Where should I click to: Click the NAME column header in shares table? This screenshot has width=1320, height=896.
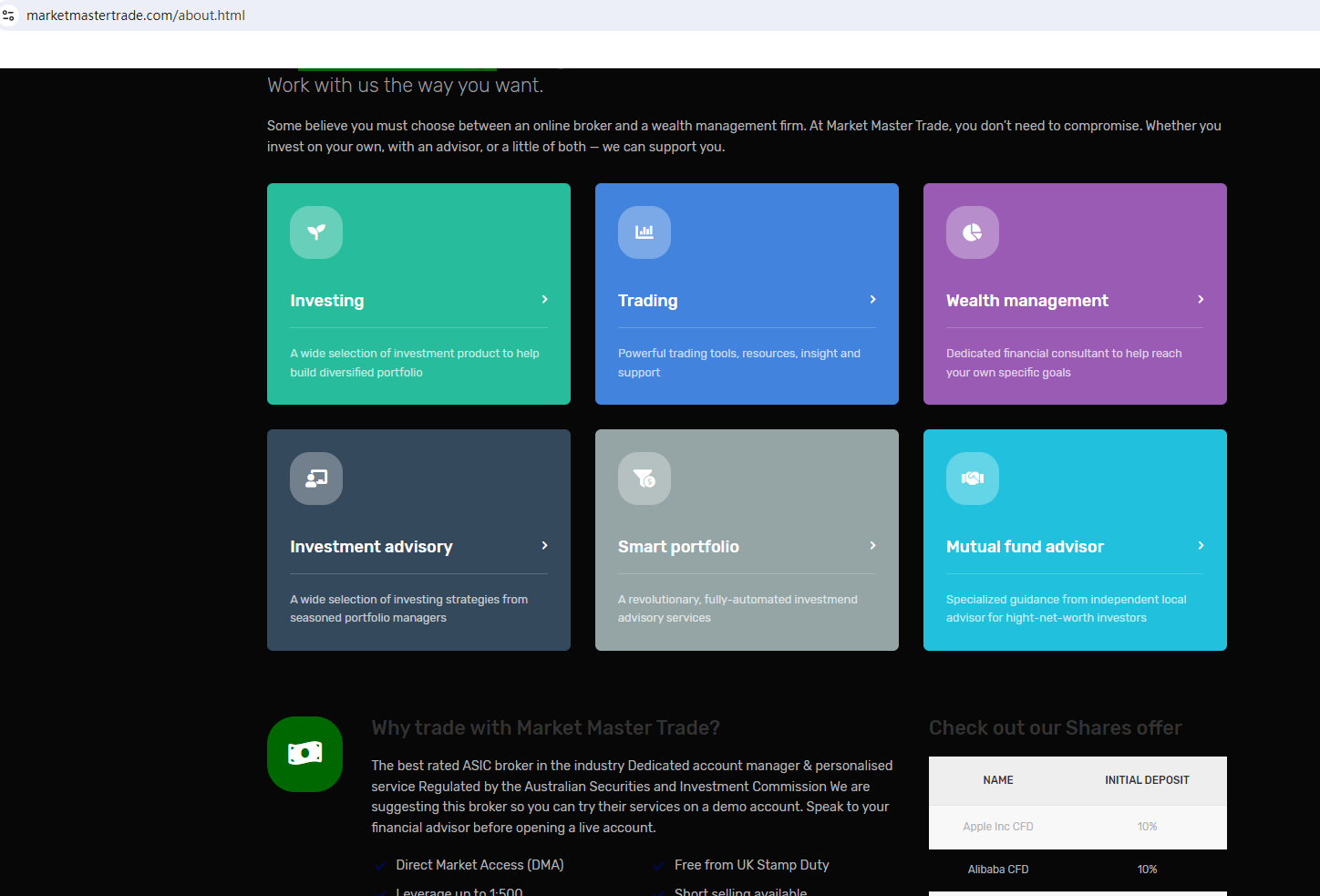[998, 780]
